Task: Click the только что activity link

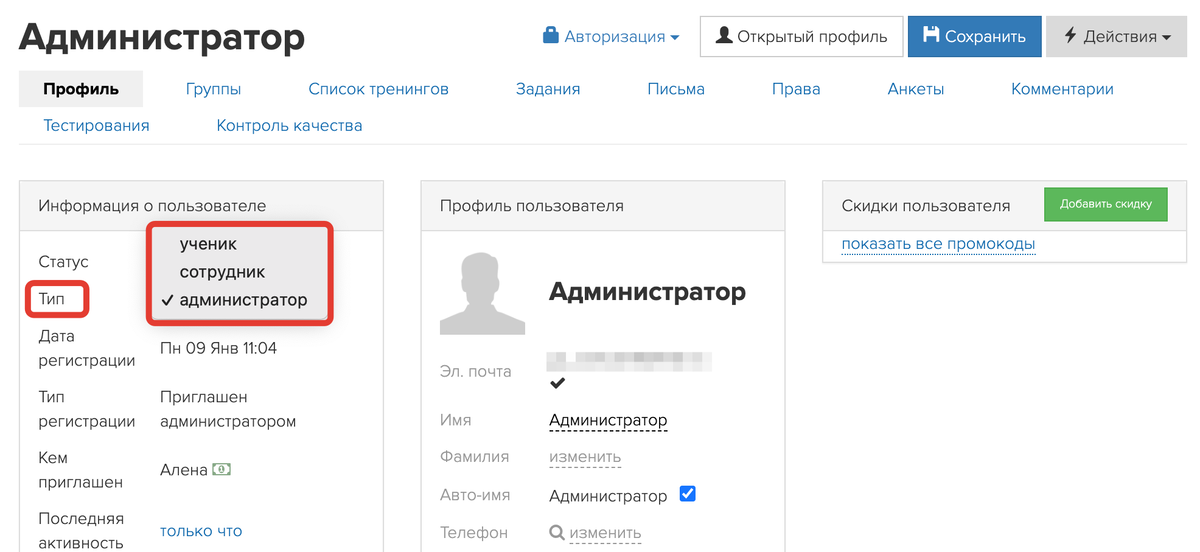Action: coord(201,531)
